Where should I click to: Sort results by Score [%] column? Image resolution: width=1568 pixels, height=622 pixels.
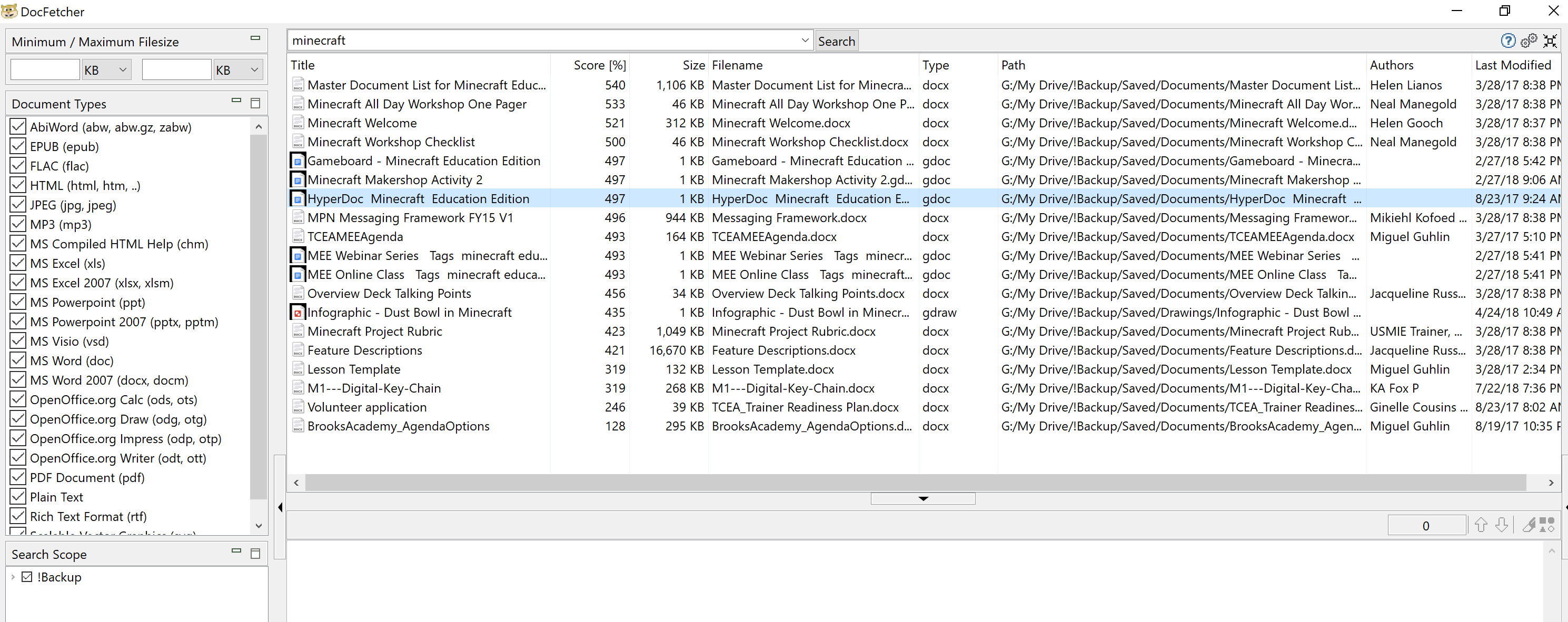590,65
